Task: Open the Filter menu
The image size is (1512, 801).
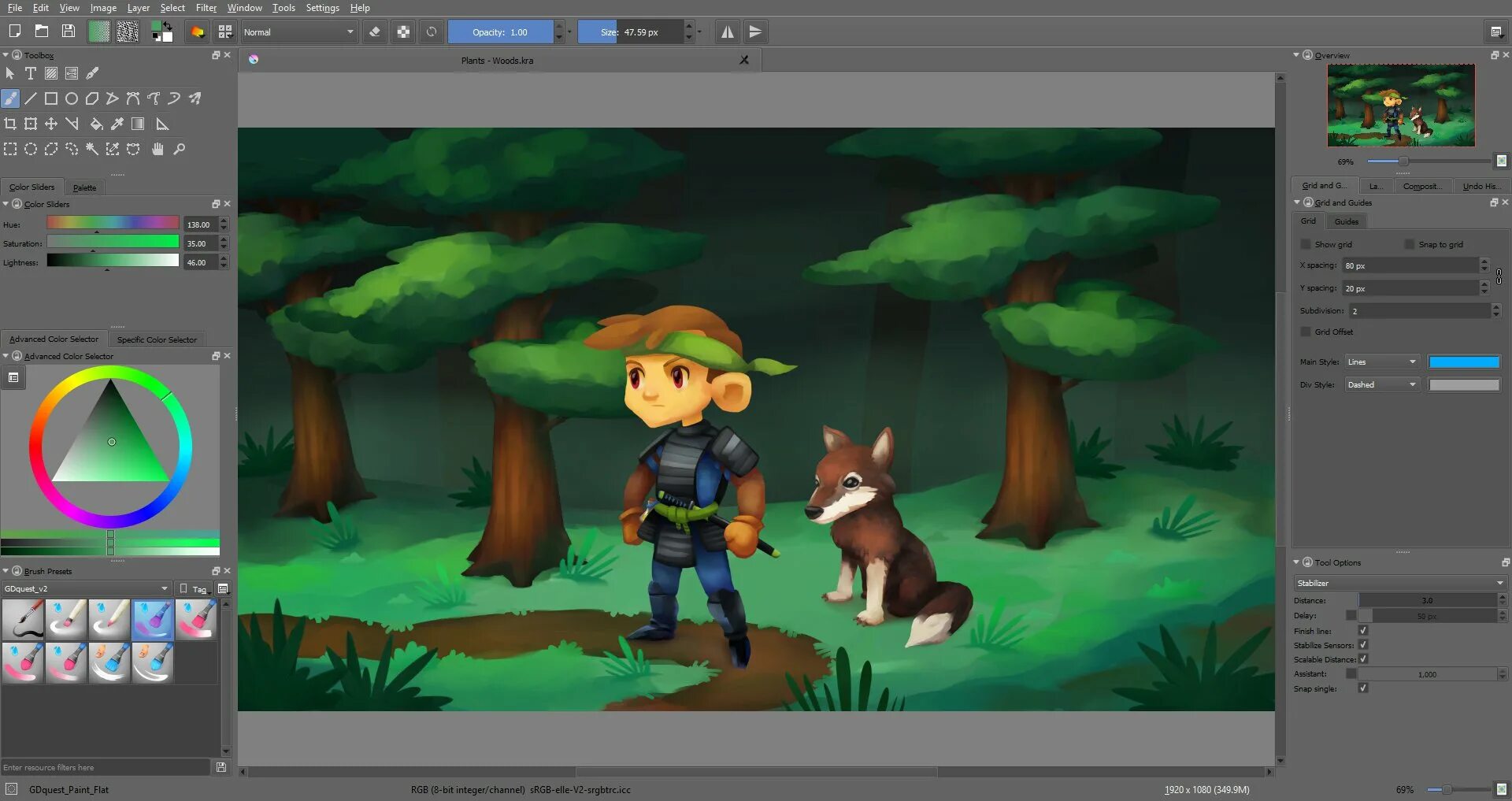Action: (x=206, y=8)
